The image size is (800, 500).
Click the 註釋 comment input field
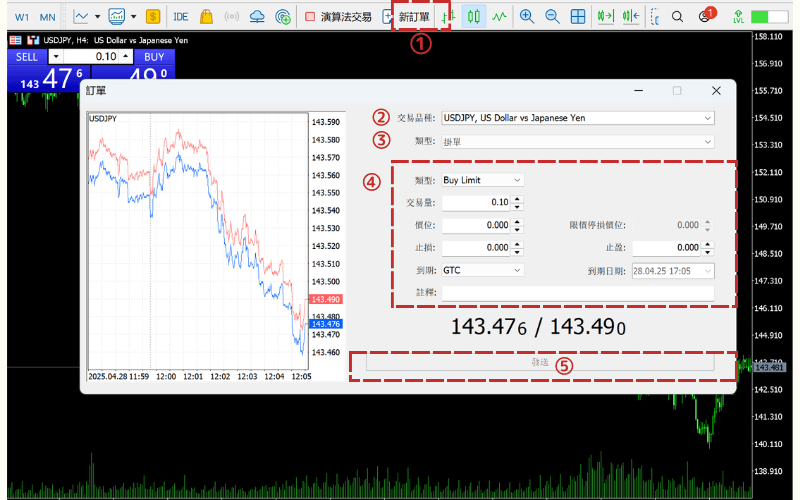pos(577,292)
